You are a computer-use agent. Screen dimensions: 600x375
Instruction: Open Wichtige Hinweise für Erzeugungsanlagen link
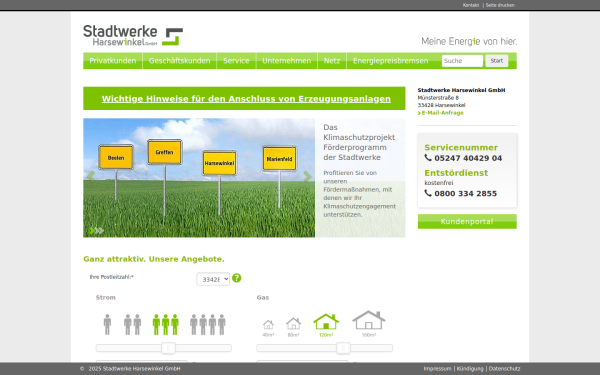(x=246, y=99)
